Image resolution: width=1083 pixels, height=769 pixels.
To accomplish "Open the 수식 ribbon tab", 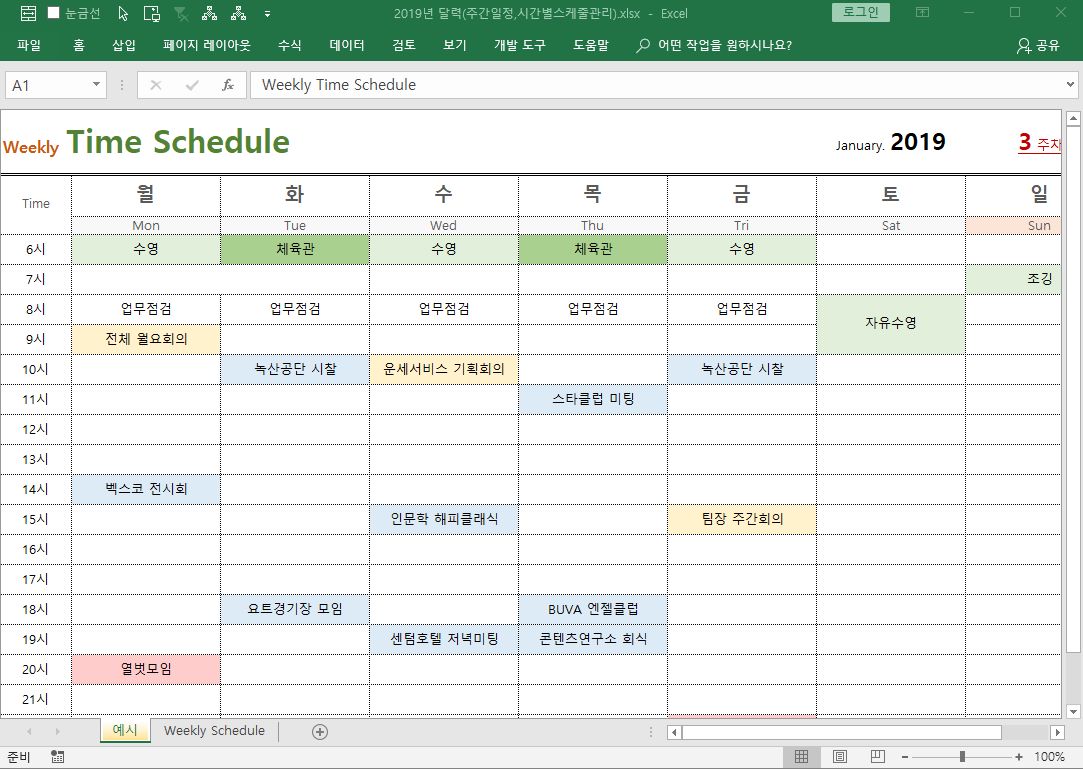I will tap(289, 45).
